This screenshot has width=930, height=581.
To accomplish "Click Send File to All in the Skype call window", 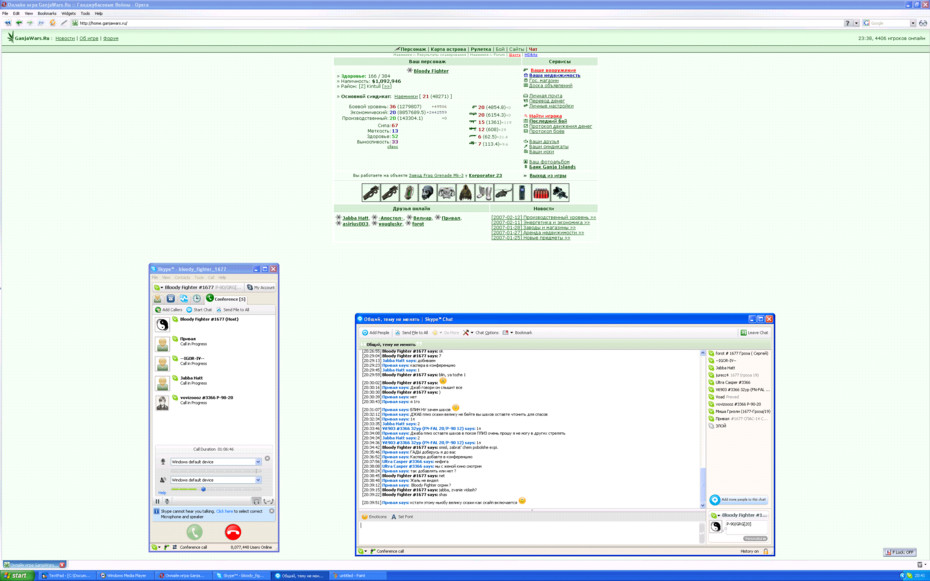I will coord(232,309).
